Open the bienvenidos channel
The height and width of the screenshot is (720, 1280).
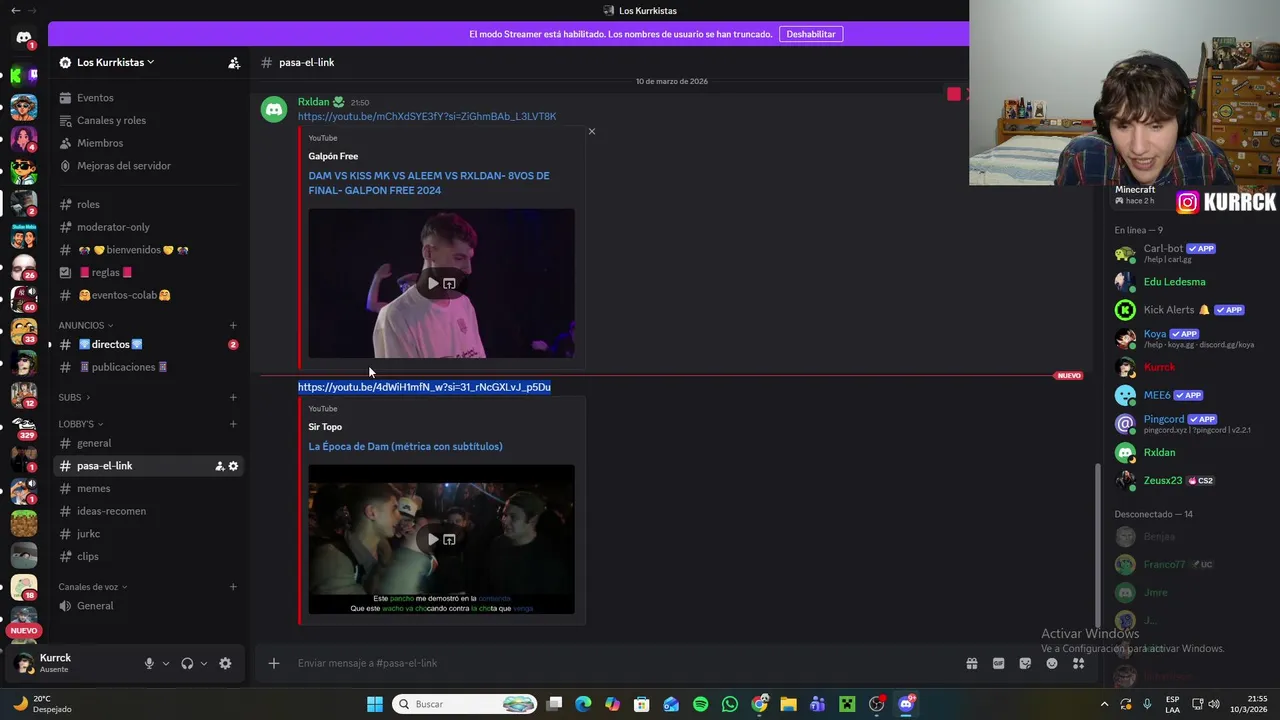click(x=133, y=250)
